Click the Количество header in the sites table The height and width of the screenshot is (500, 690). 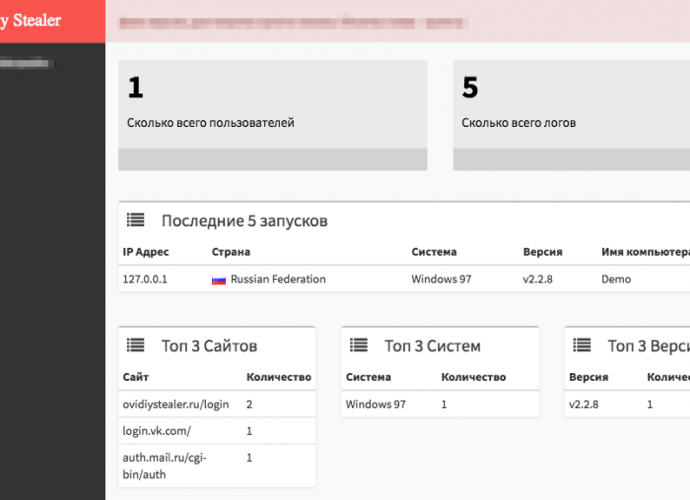[x=279, y=377]
